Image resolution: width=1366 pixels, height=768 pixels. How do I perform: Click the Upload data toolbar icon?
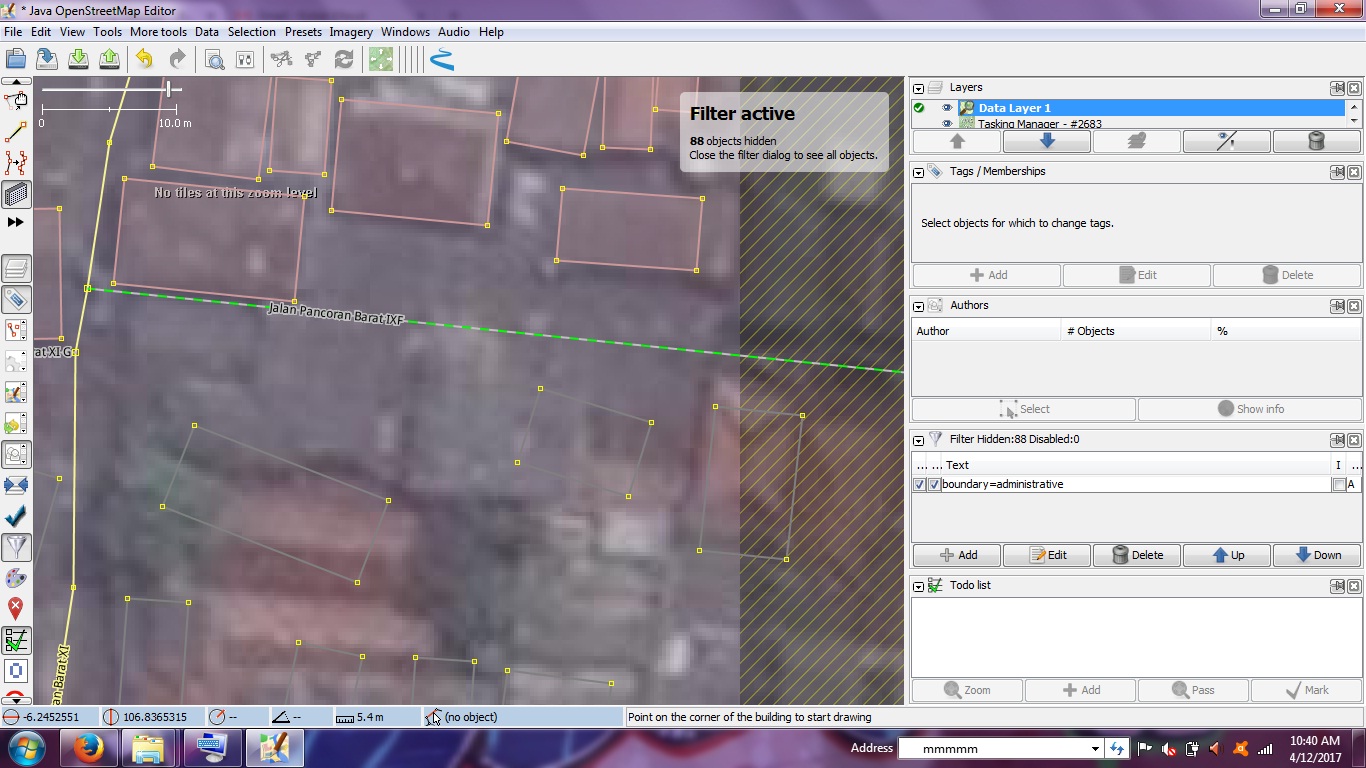[x=110, y=60]
